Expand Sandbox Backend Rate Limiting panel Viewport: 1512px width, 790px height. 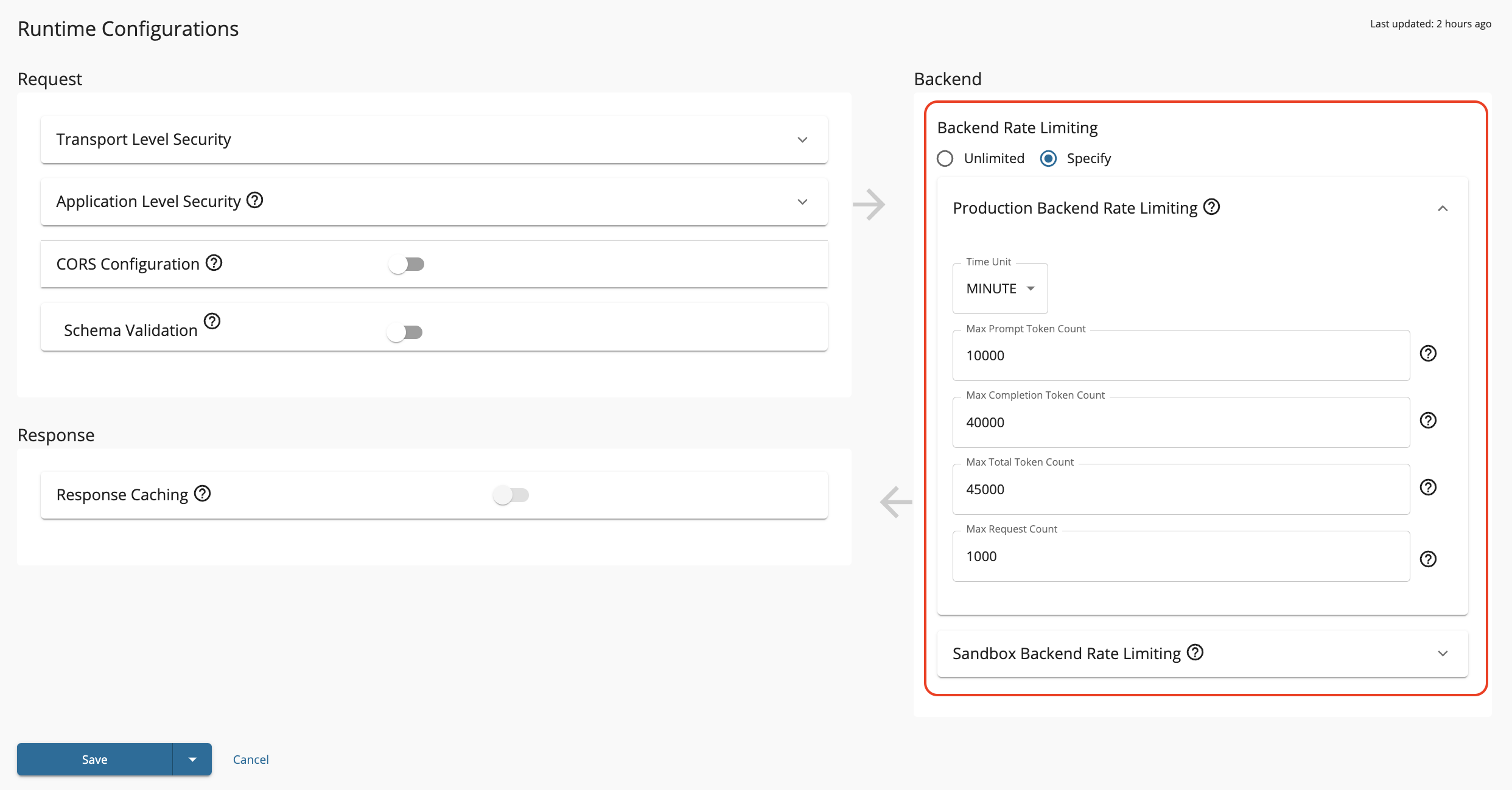pyautogui.click(x=1442, y=654)
